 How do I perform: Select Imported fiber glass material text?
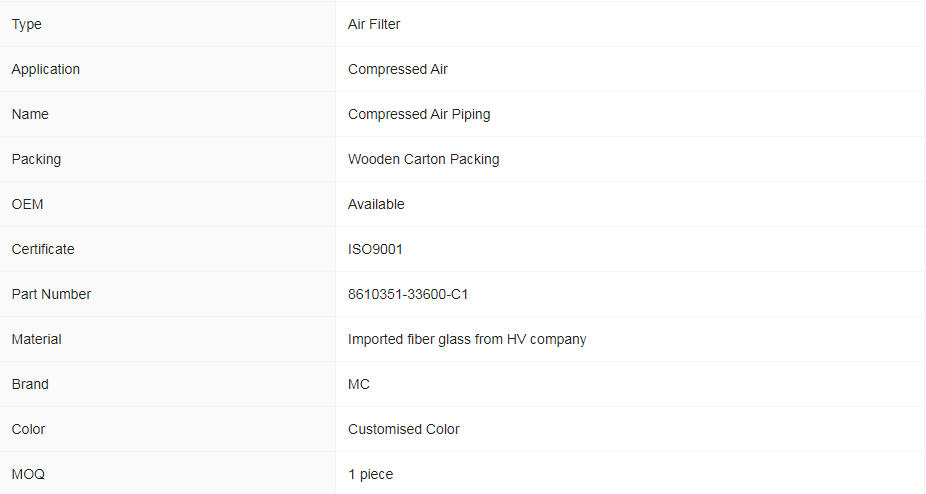467,339
